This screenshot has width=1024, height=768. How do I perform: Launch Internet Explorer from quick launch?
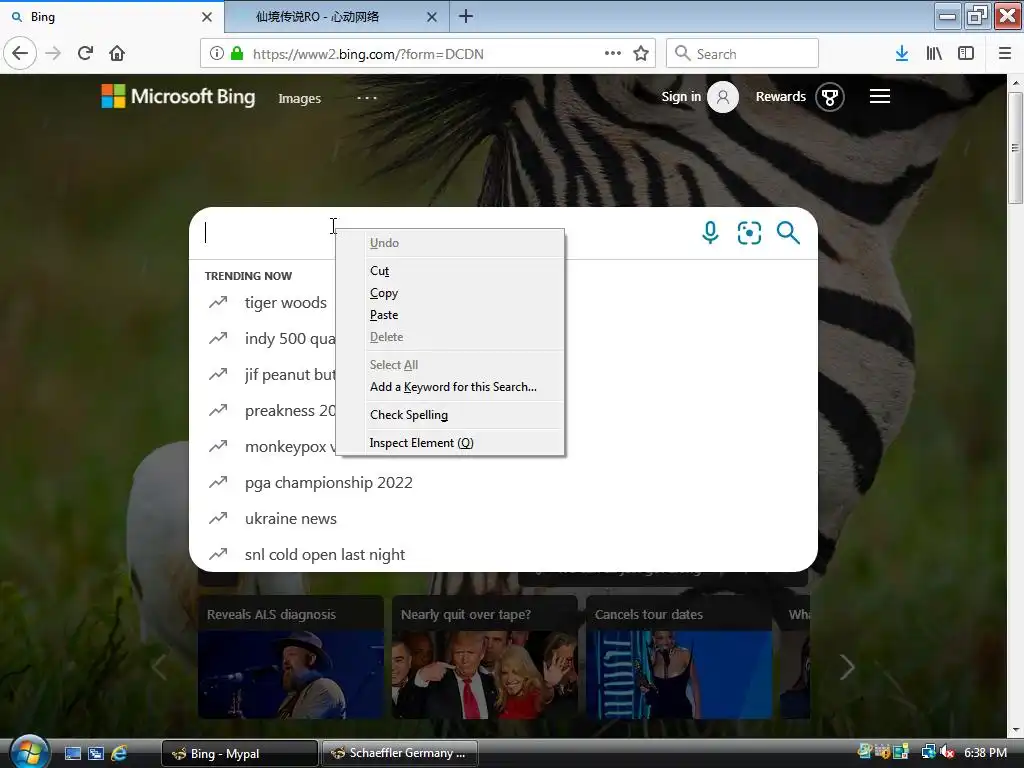point(119,753)
